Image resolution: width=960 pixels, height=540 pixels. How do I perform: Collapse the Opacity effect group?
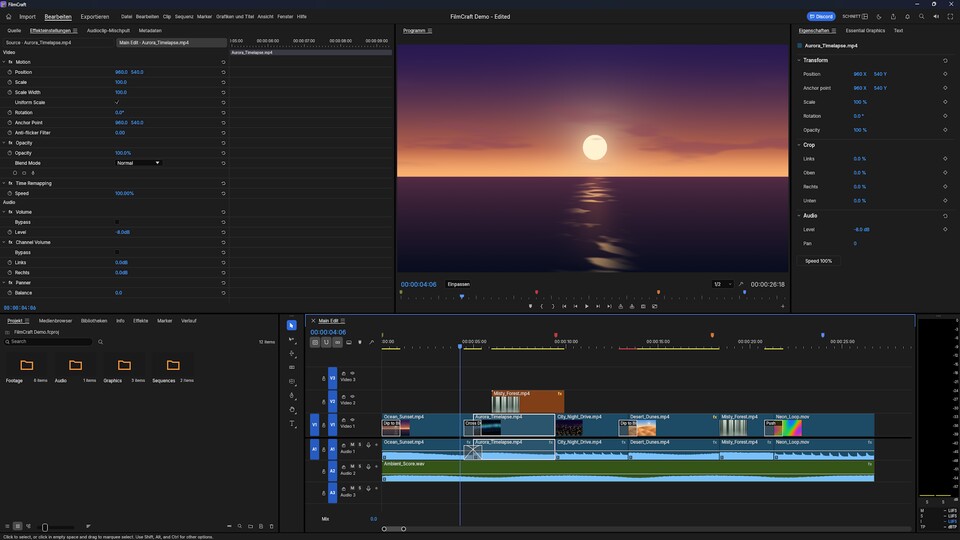4,143
